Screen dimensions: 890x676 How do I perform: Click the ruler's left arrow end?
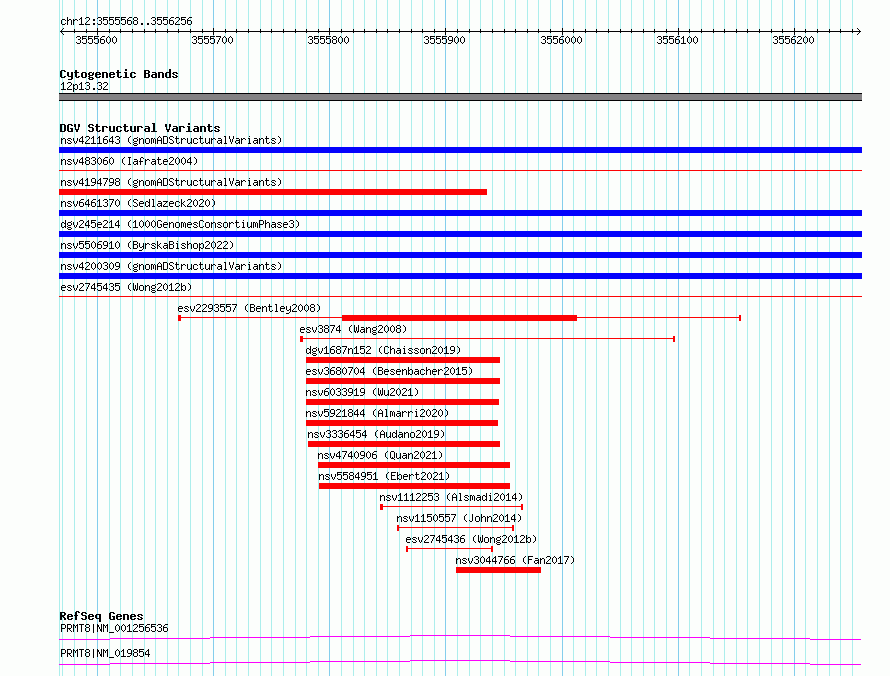pyautogui.click(x=62, y=31)
